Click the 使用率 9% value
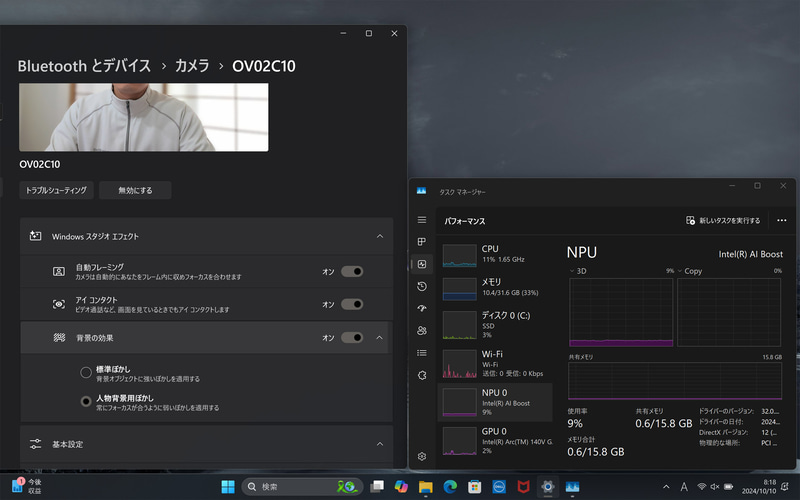The width and height of the screenshot is (800, 500). pos(575,423)
